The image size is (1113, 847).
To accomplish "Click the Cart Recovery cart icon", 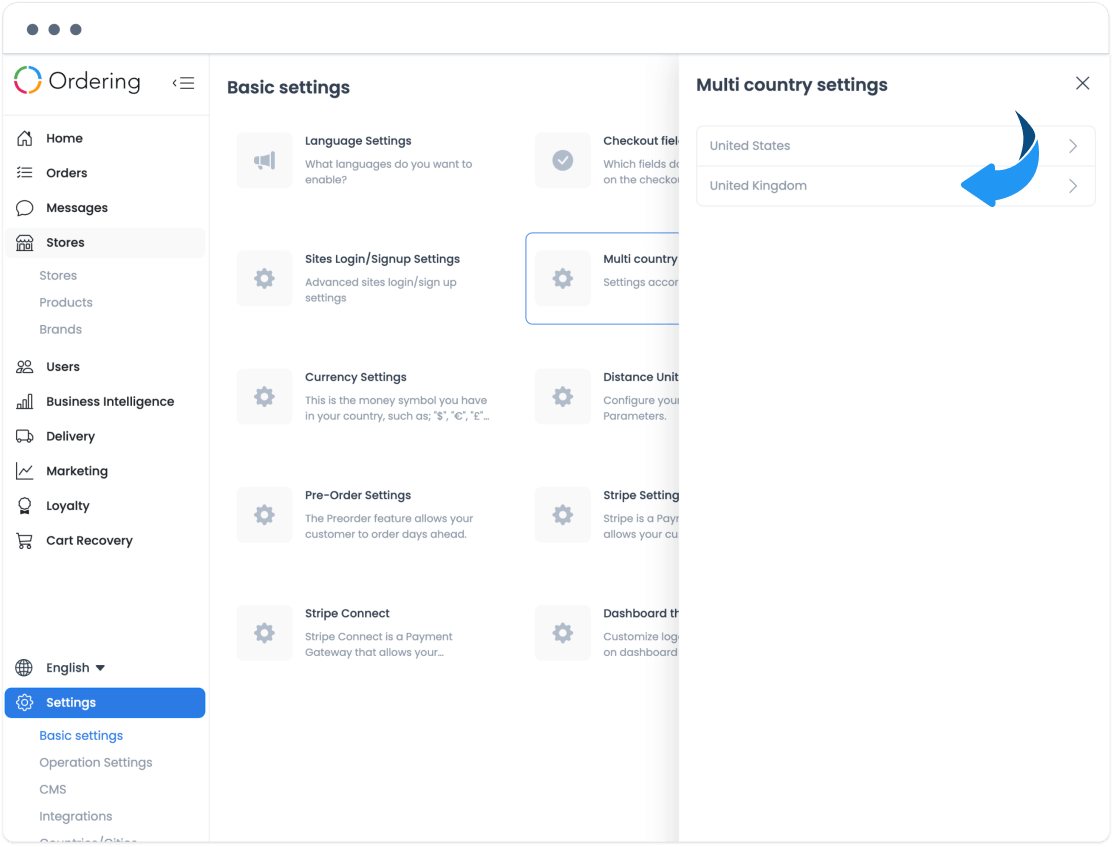I will tap(25, 540).
